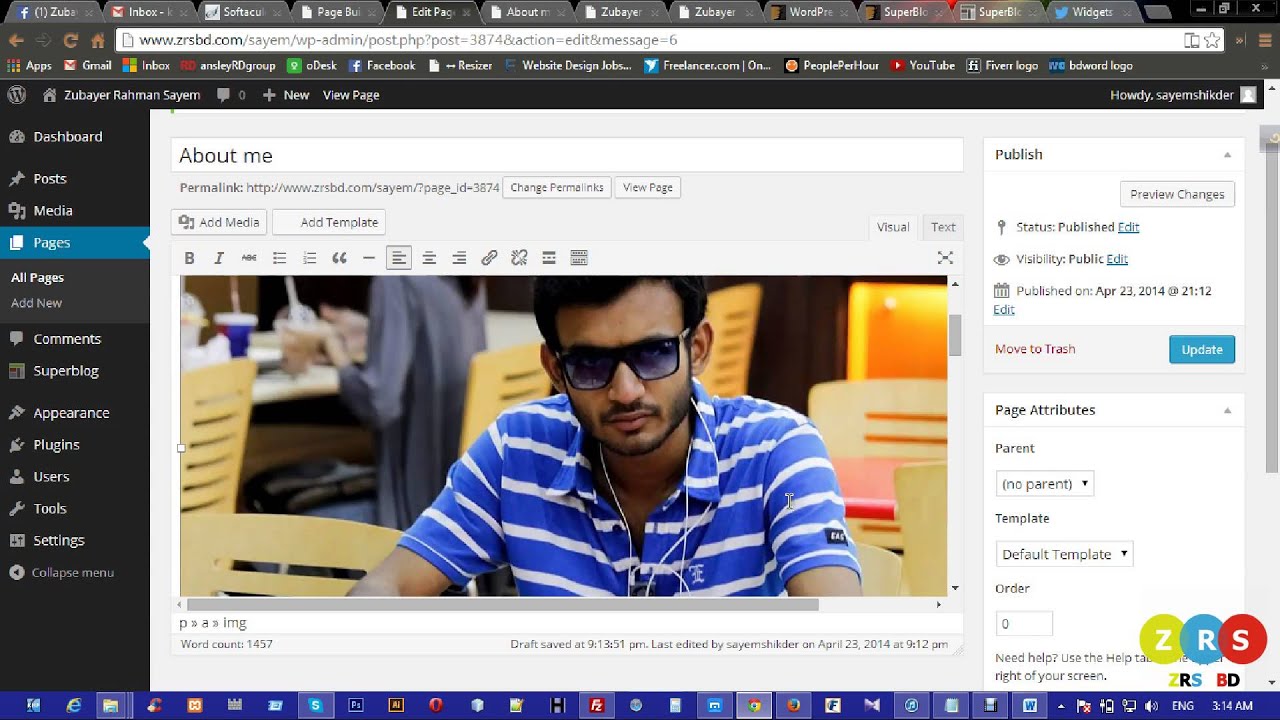Click the insert/edit link icon

489,258
